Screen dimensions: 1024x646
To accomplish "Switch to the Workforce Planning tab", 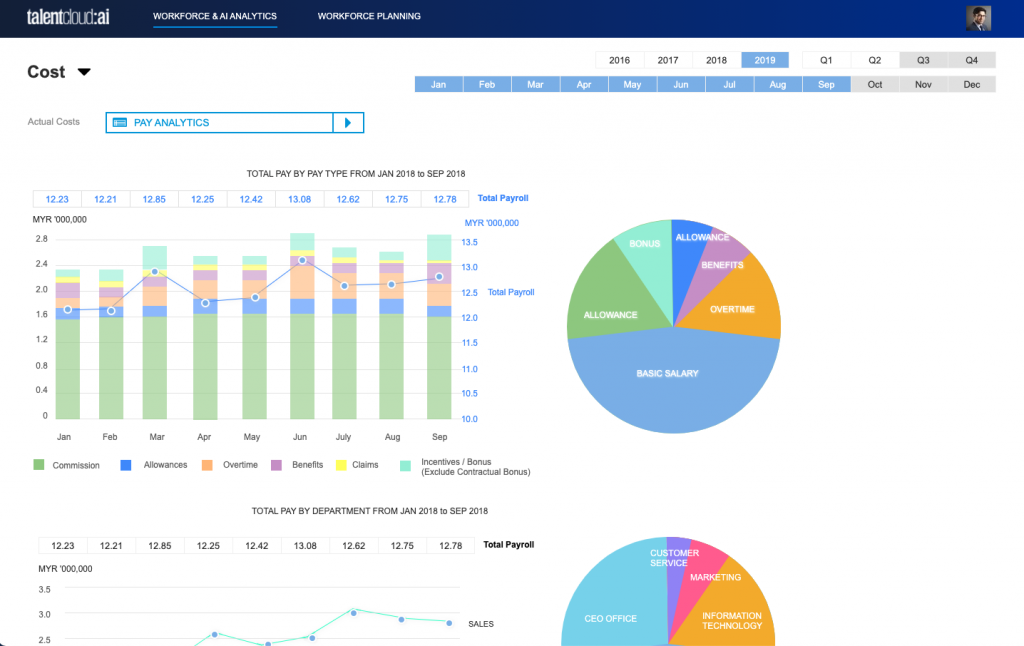I will click(x=369, y=16).
